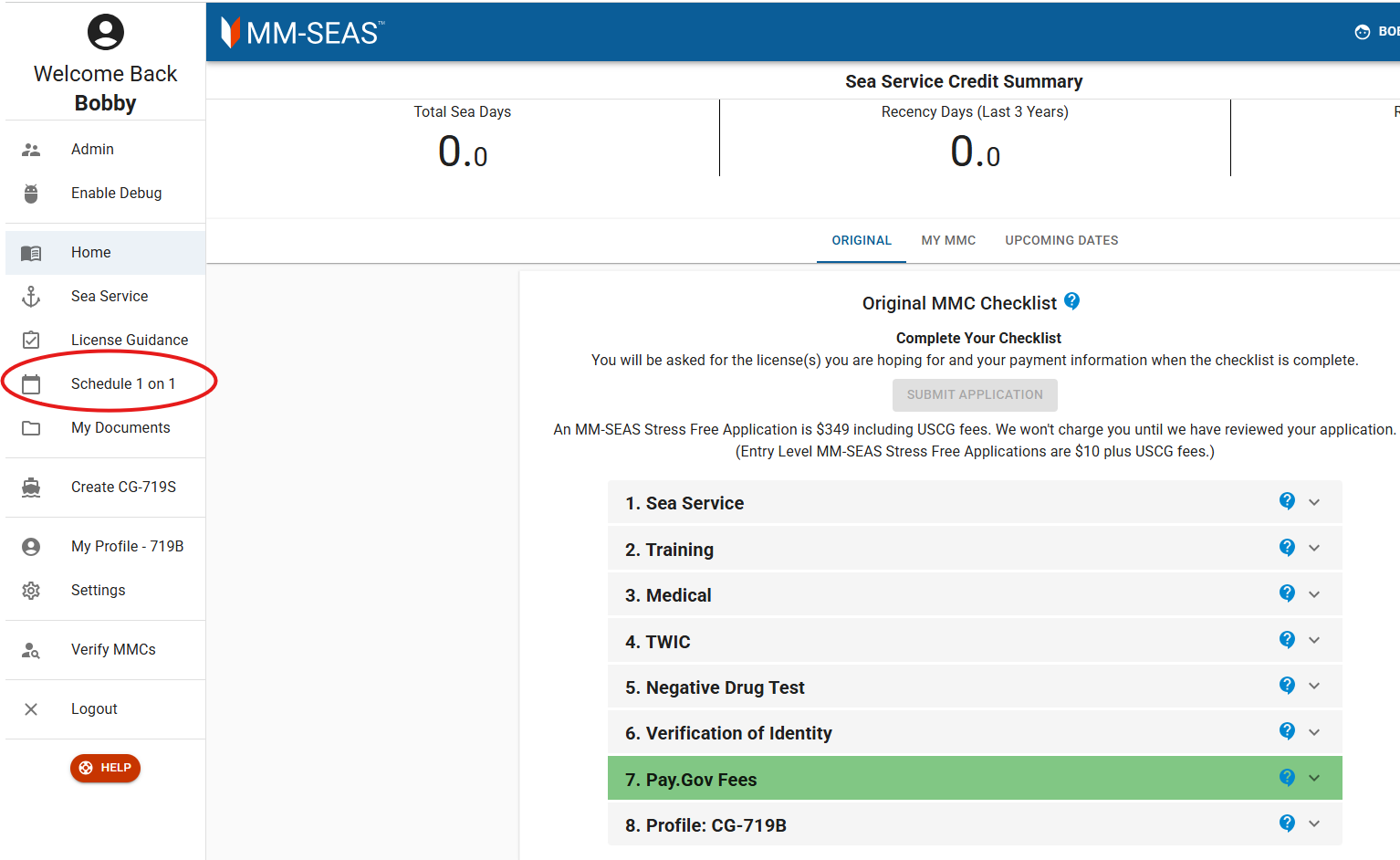
Task: Click the Logout X icon
Action: [x=31, y=709]
